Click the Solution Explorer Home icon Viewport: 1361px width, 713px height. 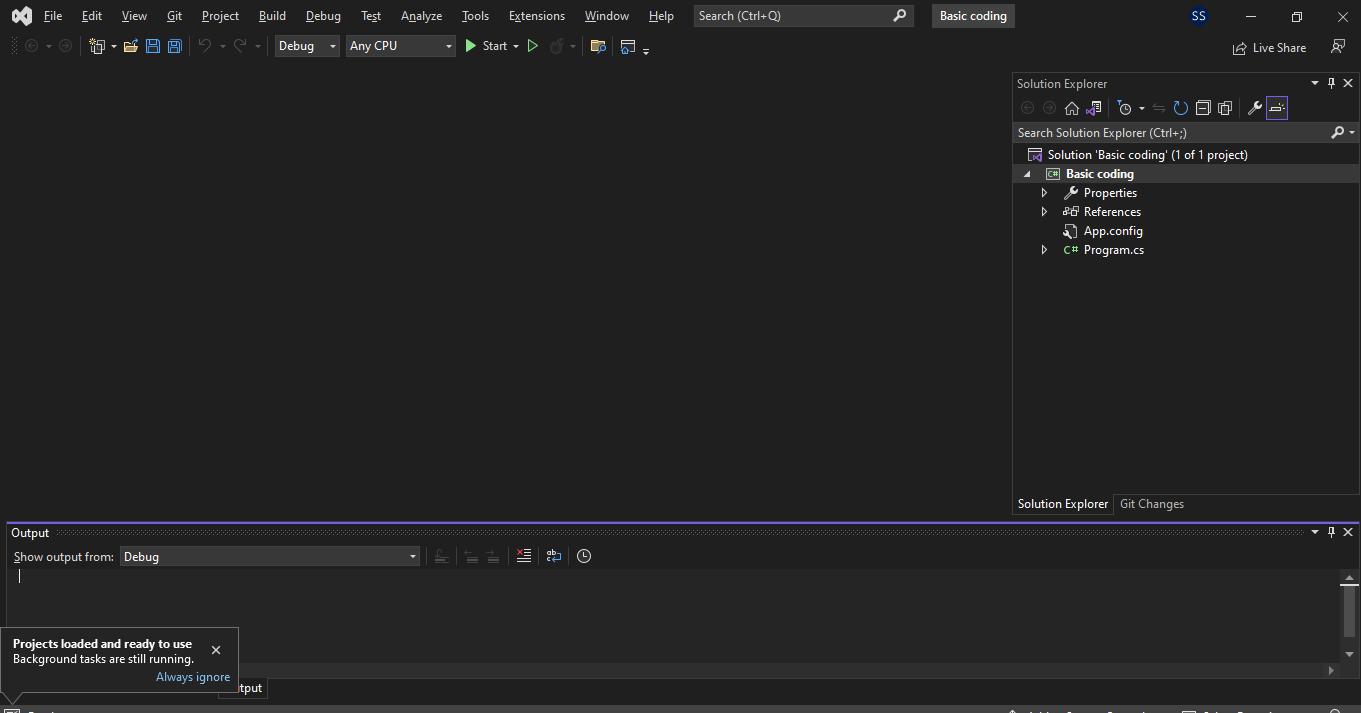tap(1071, 108)
